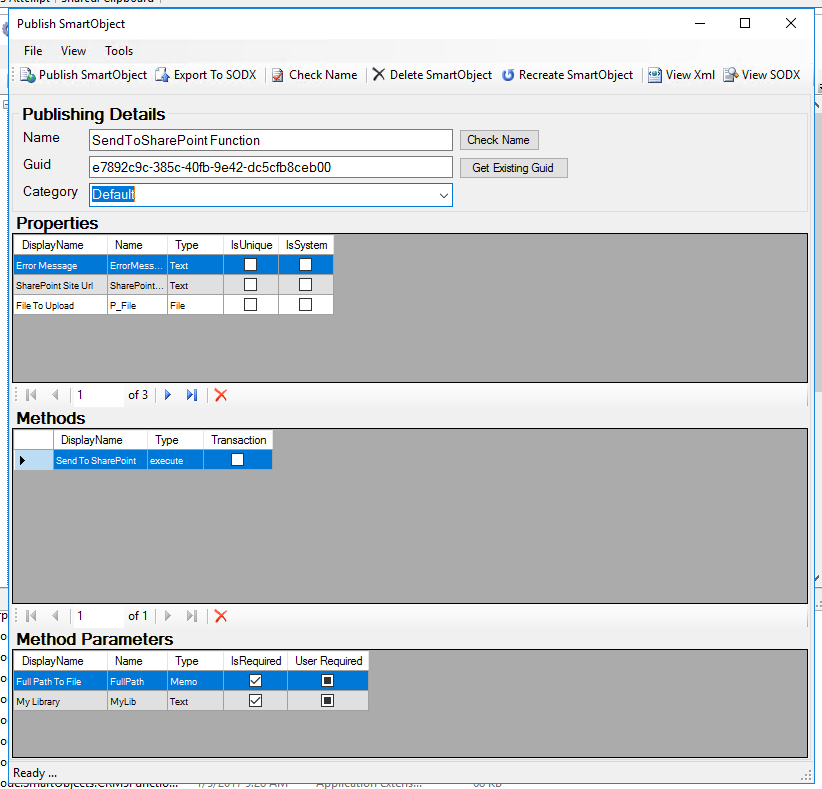Open the File menu

[33, 51]
